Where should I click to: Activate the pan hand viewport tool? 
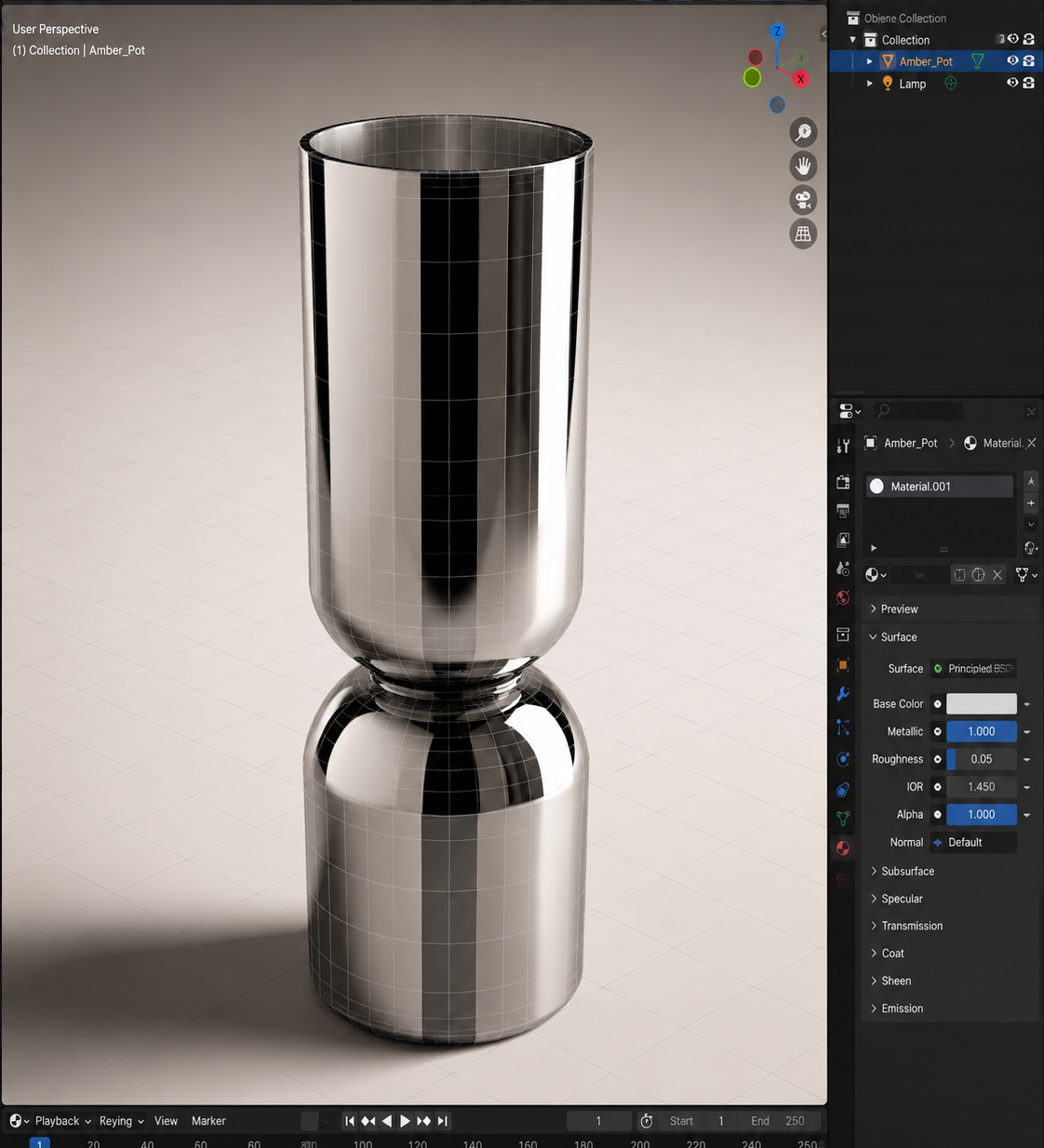(x=803, y=167)
